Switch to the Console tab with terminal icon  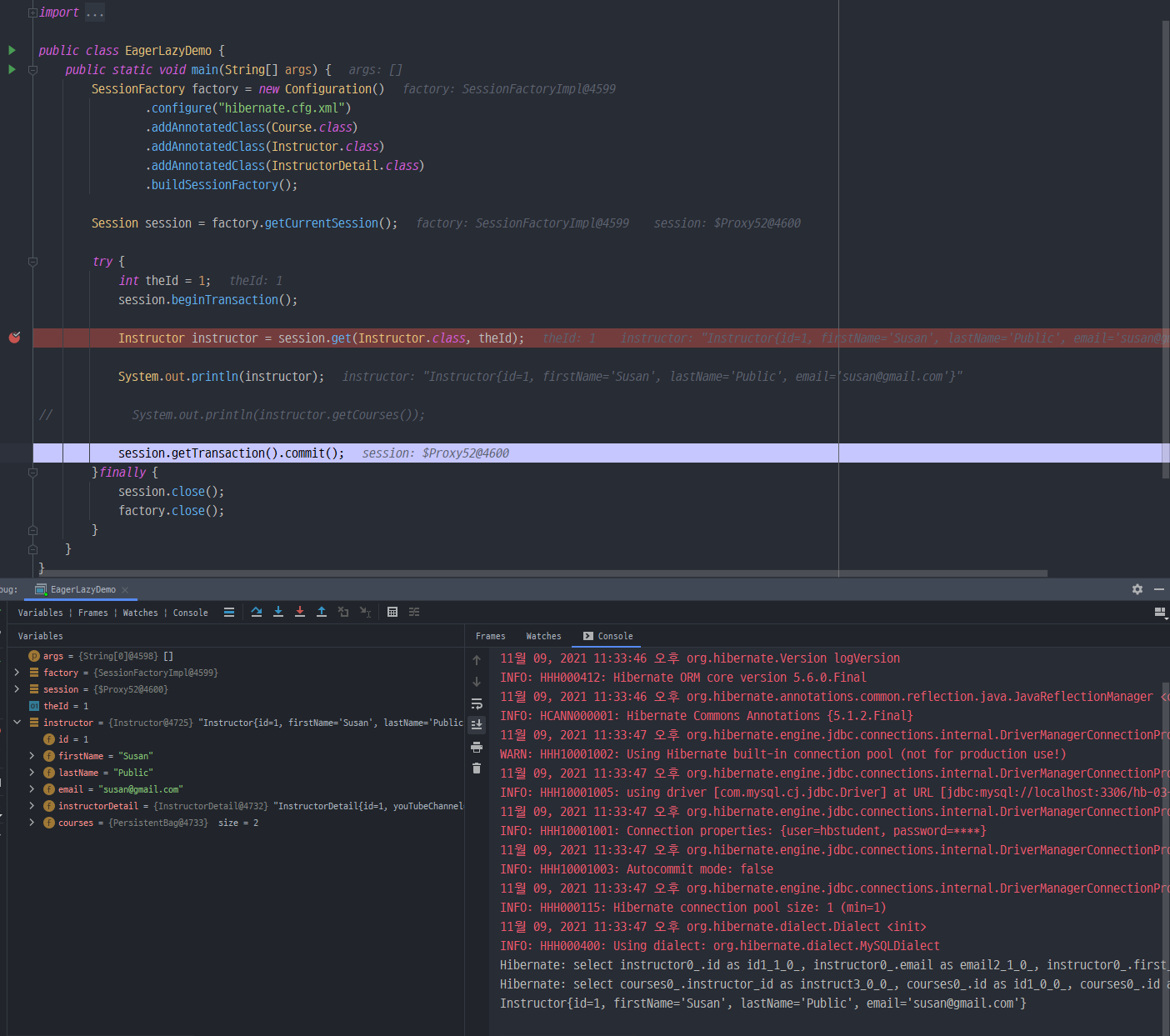click(607, 636)
